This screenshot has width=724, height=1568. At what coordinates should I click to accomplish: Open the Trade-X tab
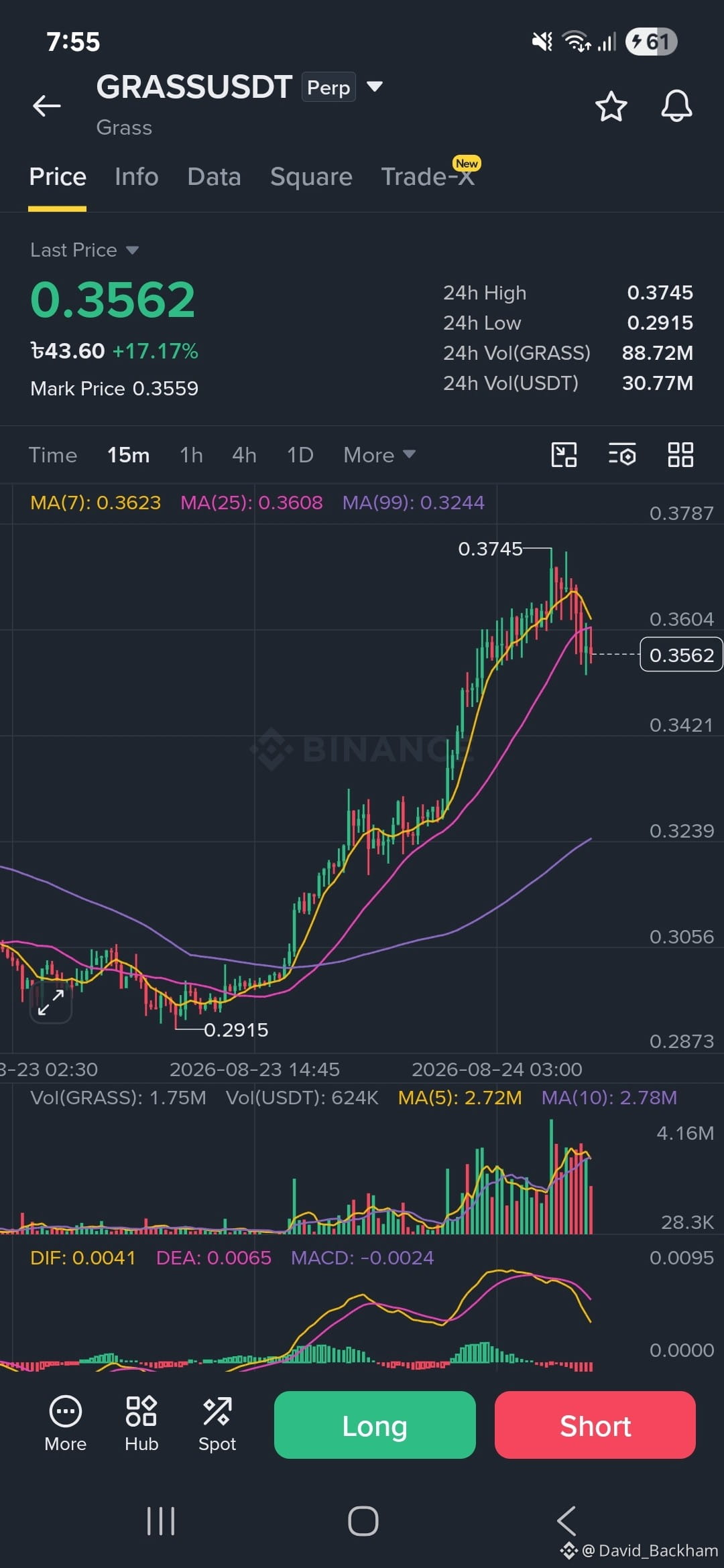tap(428, 177)
